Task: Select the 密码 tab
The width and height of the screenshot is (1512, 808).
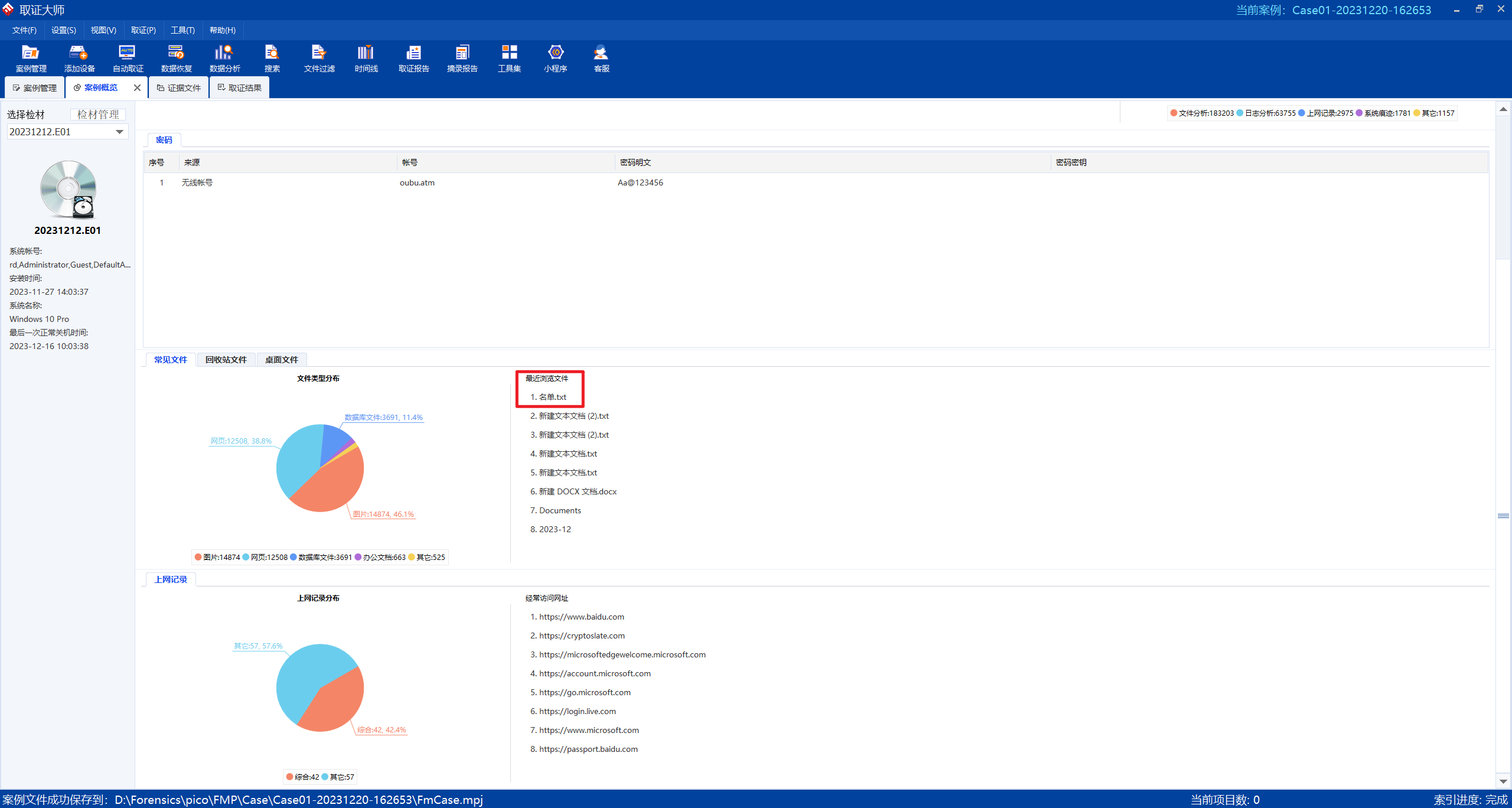Action: coord(164,140)
